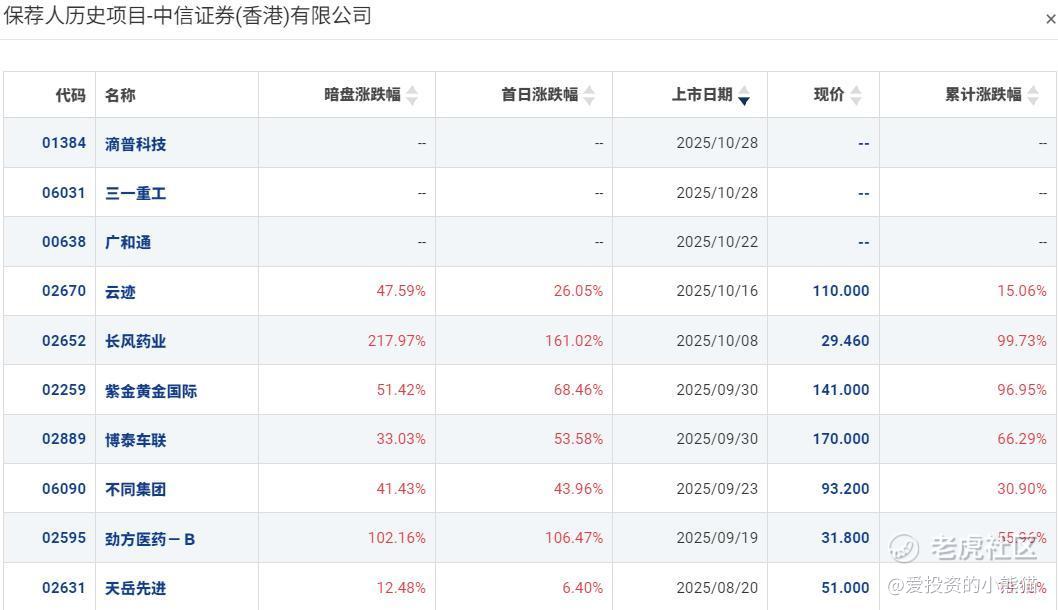Select stock code 02670
This screenshot has height=610, width=1058.
tap(64, 291)
